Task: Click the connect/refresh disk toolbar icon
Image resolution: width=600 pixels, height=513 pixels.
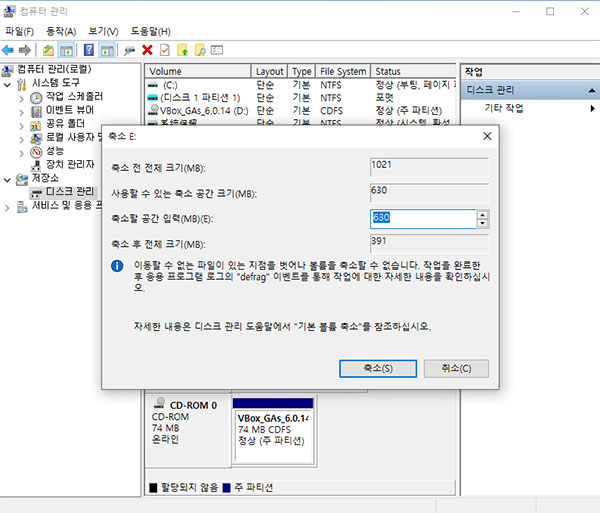Action: coord(129,50)
